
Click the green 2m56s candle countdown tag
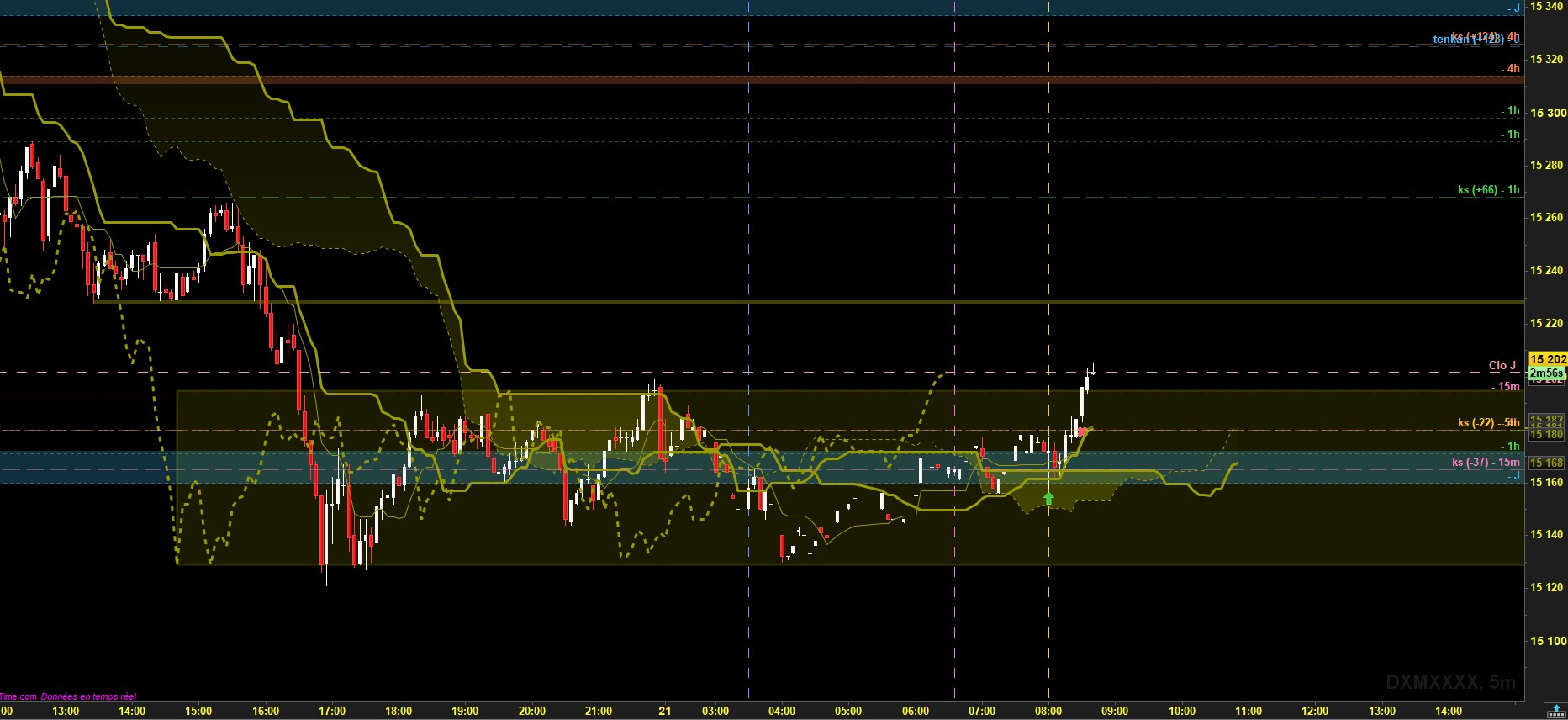1547,373
